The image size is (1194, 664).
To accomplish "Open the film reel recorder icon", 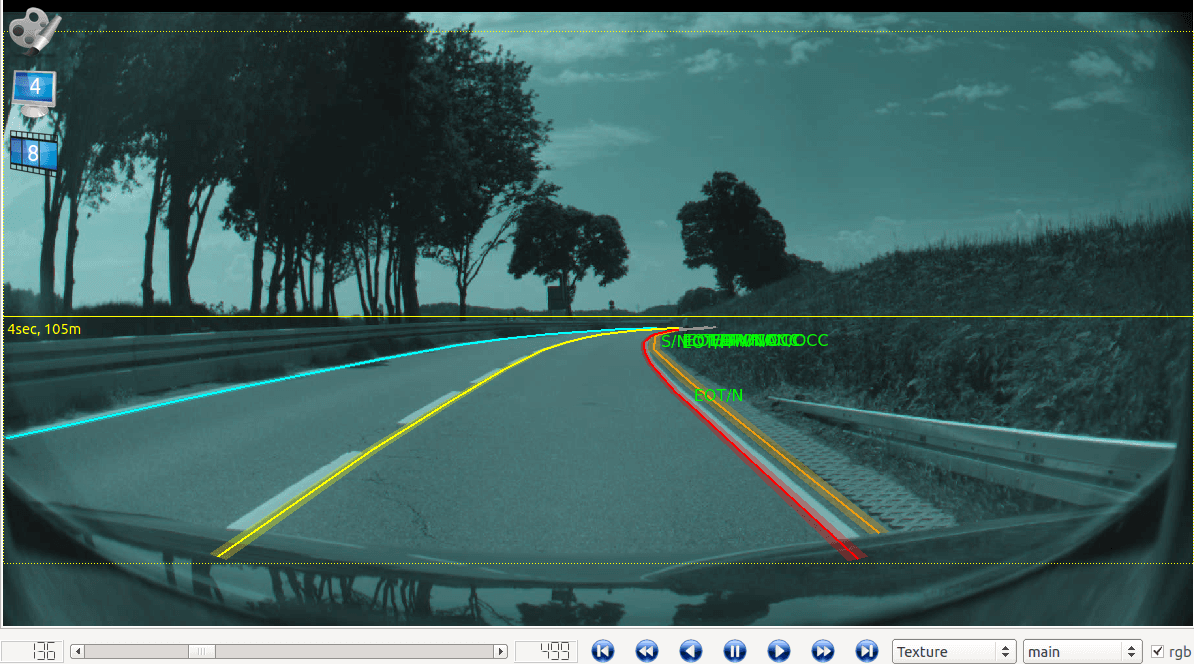I will tap(34, 31).
